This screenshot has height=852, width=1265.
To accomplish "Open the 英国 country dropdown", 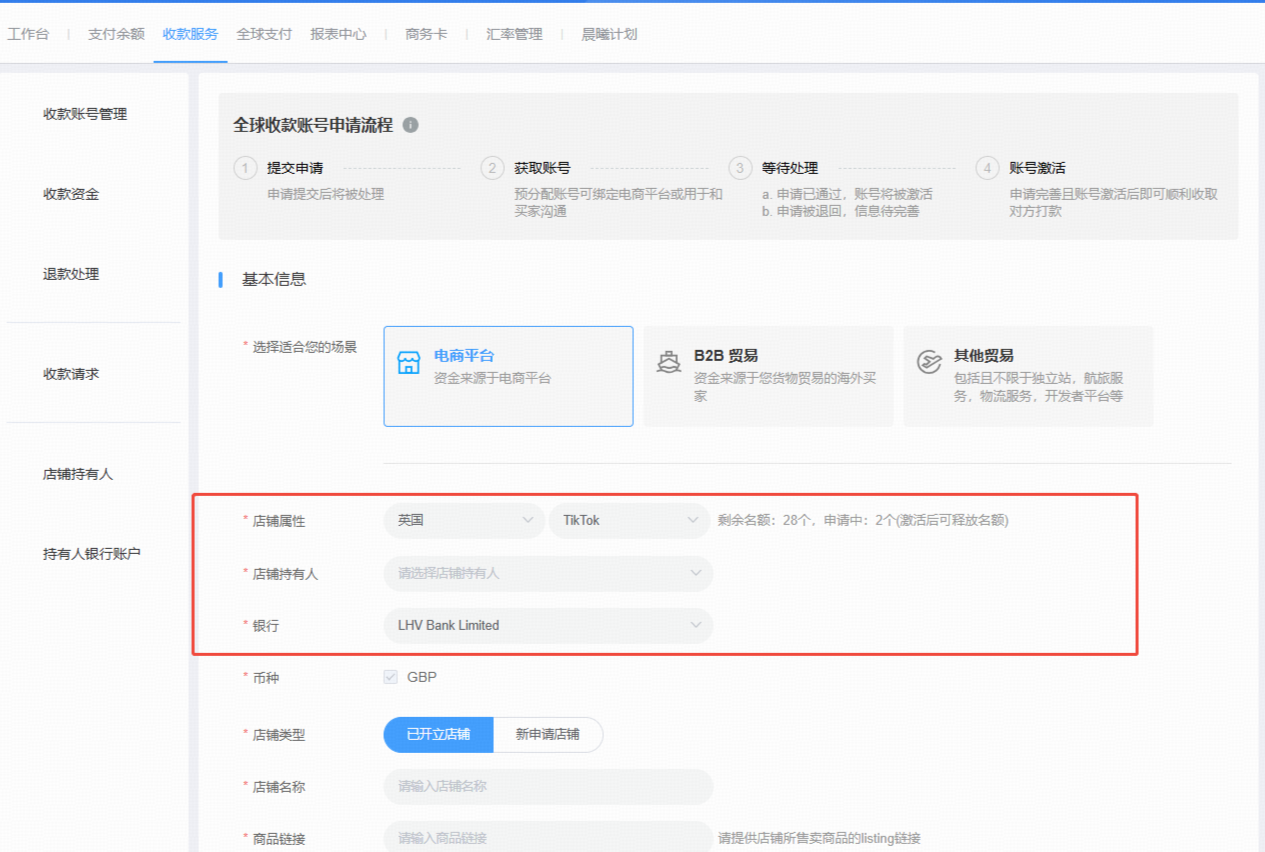I will [x=464, y=520].
